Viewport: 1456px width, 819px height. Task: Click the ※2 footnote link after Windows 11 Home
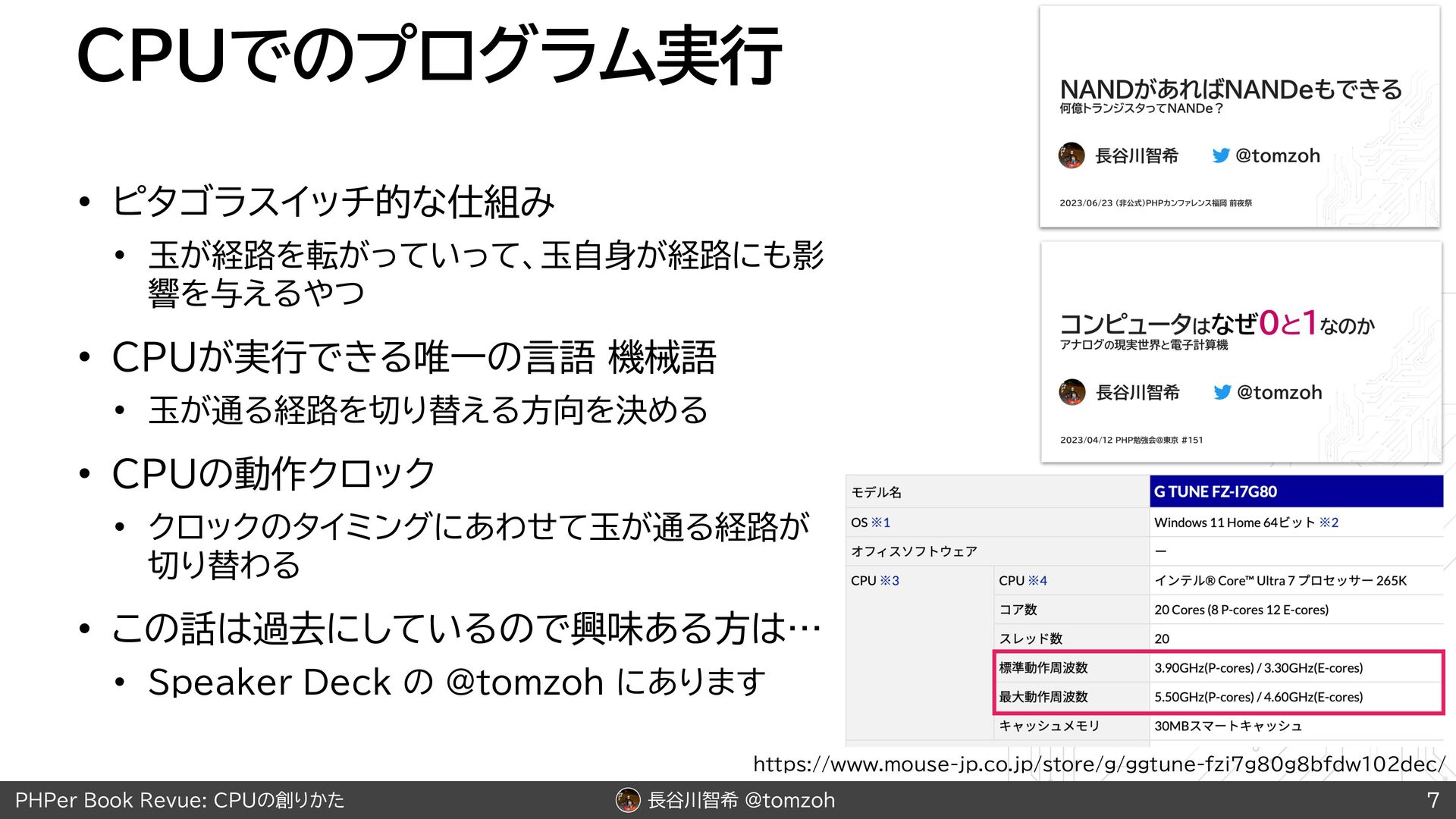point(1329,522)
